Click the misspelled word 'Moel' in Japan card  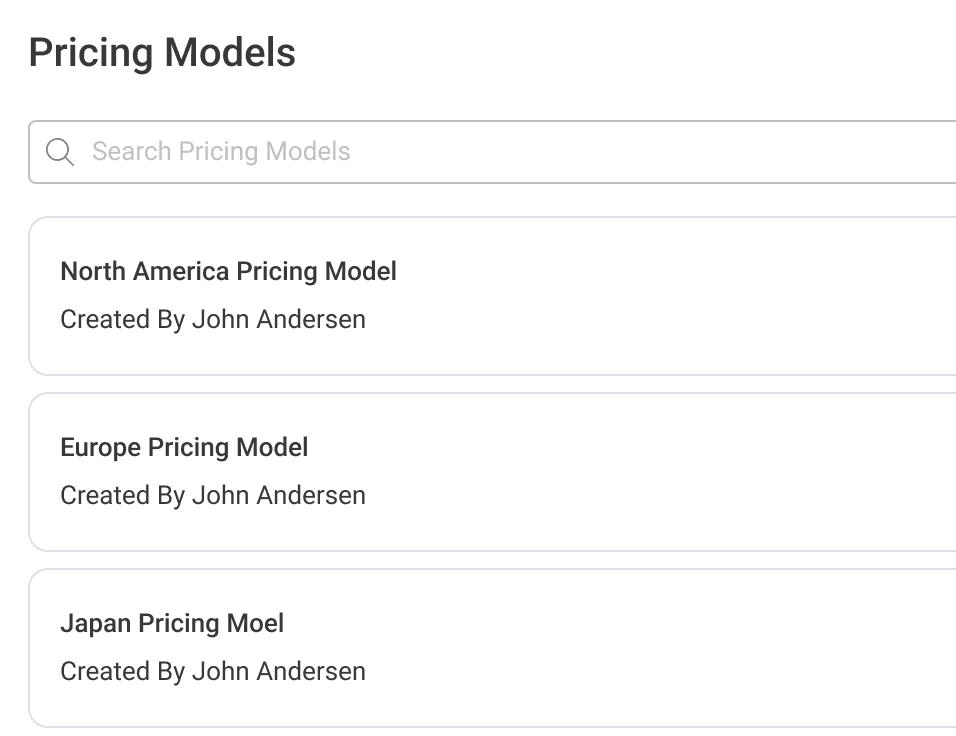point(255,623)
